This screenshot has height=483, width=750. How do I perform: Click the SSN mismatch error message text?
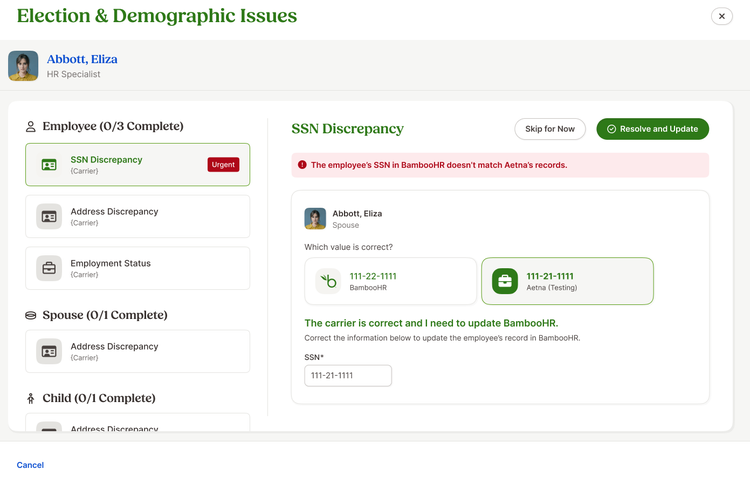click(x=439, y=165)
